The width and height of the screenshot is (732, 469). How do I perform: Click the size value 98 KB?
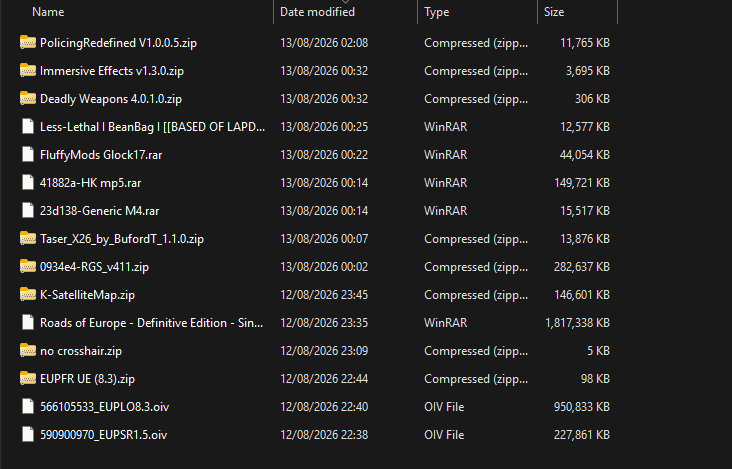pyautogui.click(x=596, y=379)
